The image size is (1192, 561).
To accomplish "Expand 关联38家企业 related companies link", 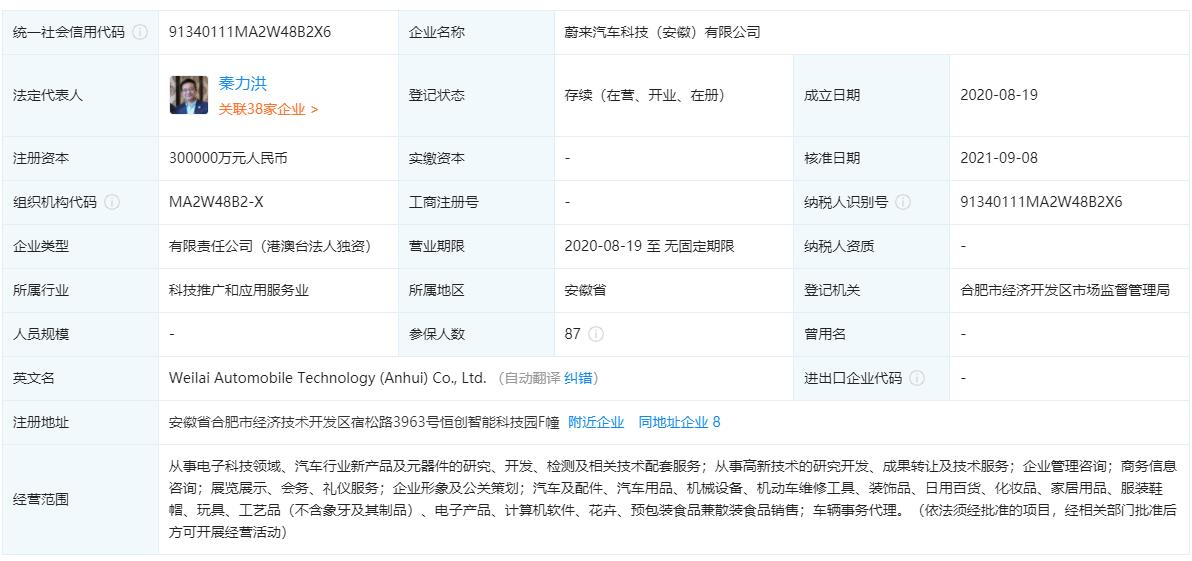I will [268, 109].
